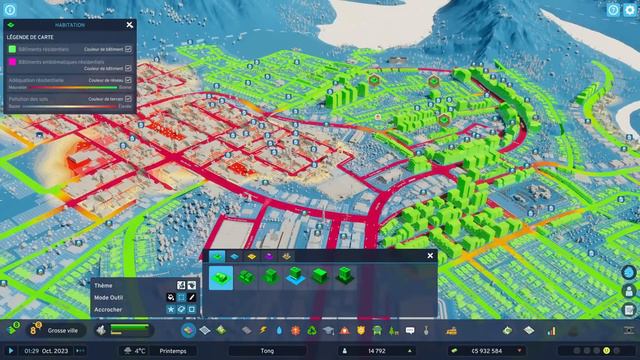Viewport: 640px width, 360px height.
Task: Open the Areas tool menu
Action: pyautogui.click(x=205, y=330)
